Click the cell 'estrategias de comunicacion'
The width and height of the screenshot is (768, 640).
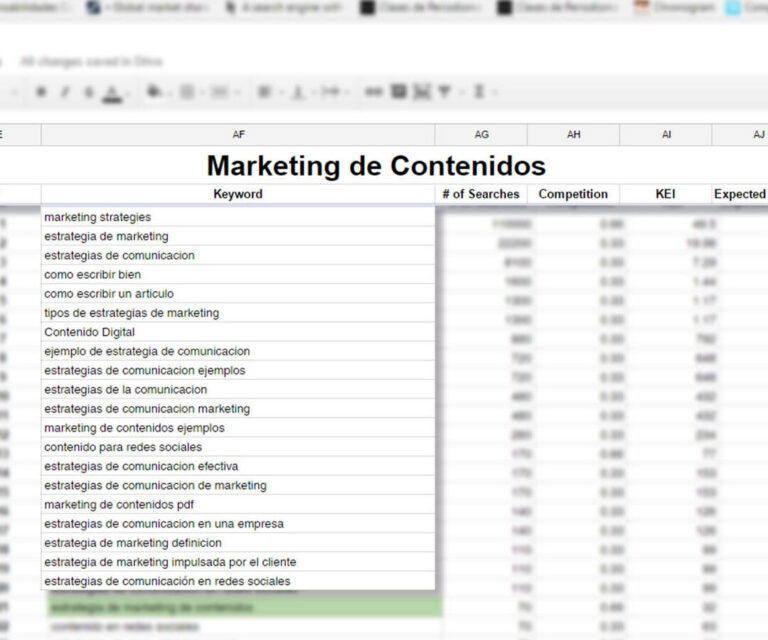click(238, 255)
